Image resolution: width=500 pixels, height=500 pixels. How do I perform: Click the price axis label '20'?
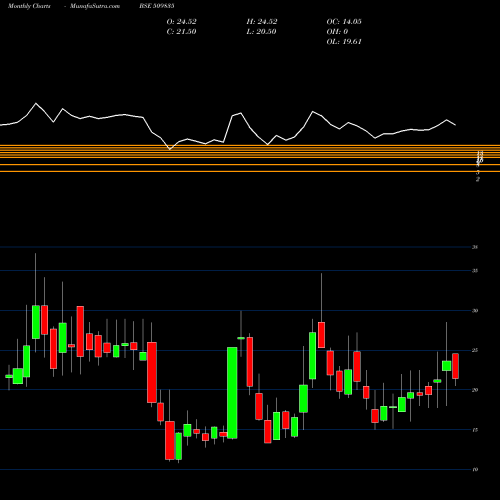pyautogui.click(x=475, y=390)
